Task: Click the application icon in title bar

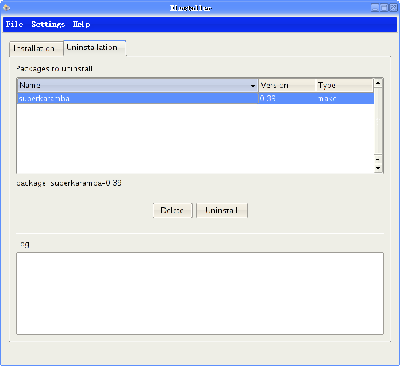Action: tap(6, 8)
